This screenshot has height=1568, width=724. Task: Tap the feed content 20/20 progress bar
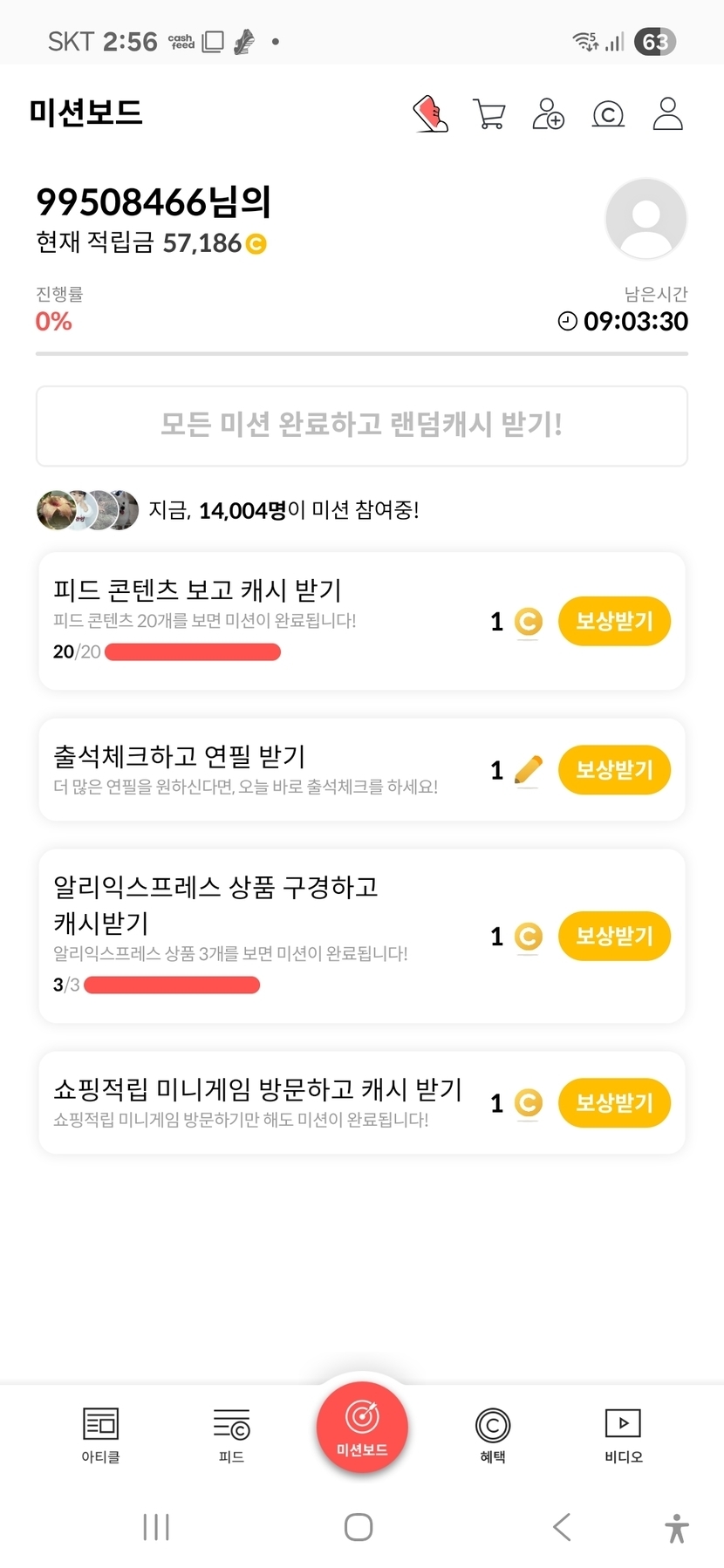[x=193, y=652]
